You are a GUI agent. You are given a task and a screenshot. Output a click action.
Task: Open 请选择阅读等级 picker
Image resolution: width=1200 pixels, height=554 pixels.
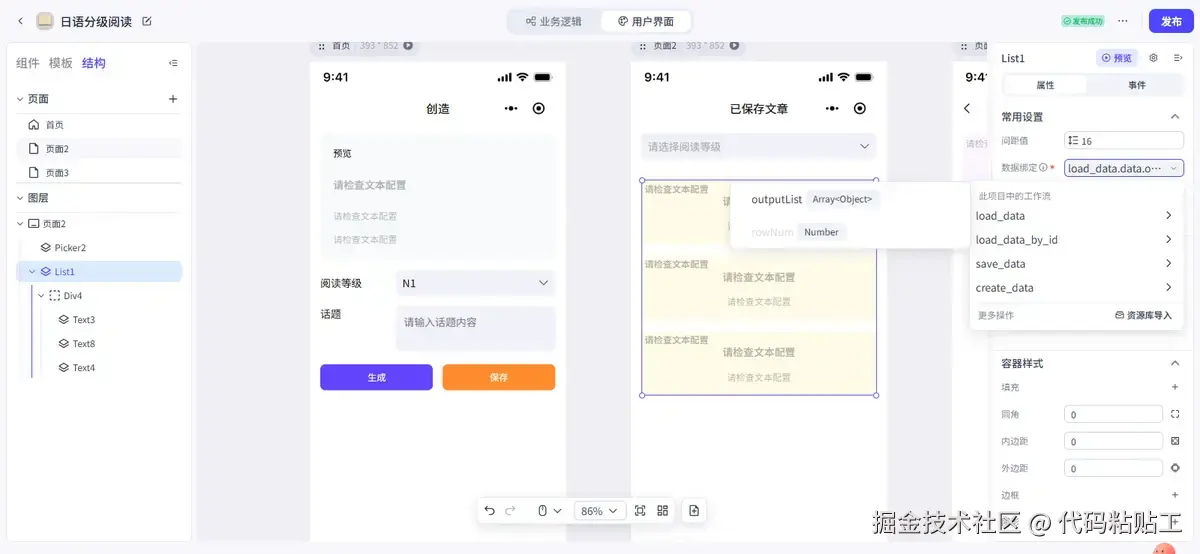point(758,147)
